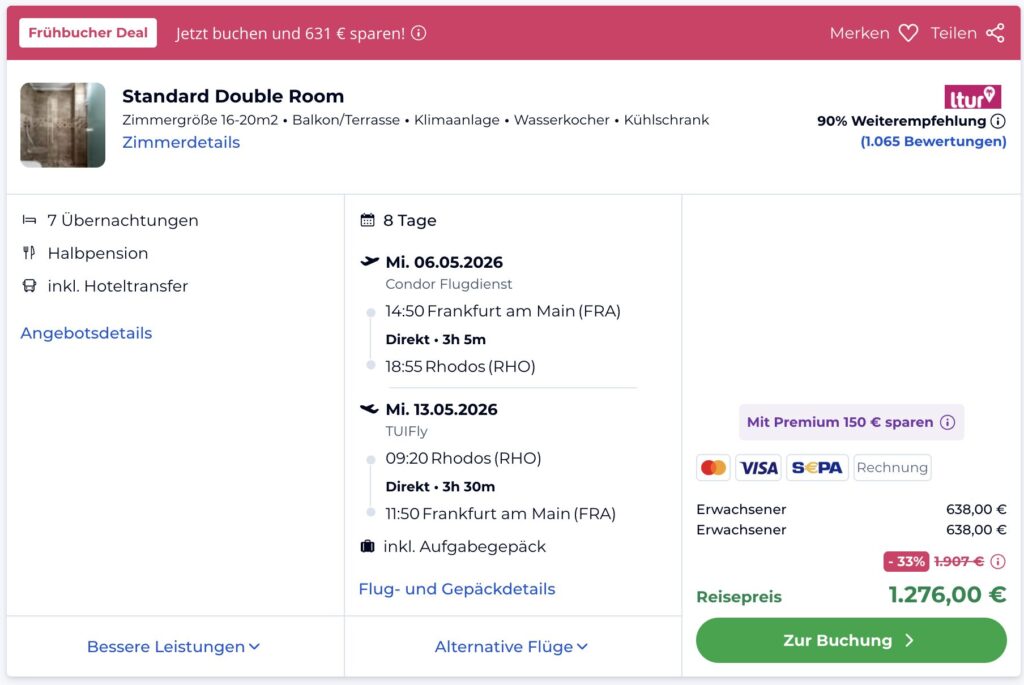Click the Standard Double Room thumbnail image
Viewport: 1024px width, 685px height.
point(63,124)
